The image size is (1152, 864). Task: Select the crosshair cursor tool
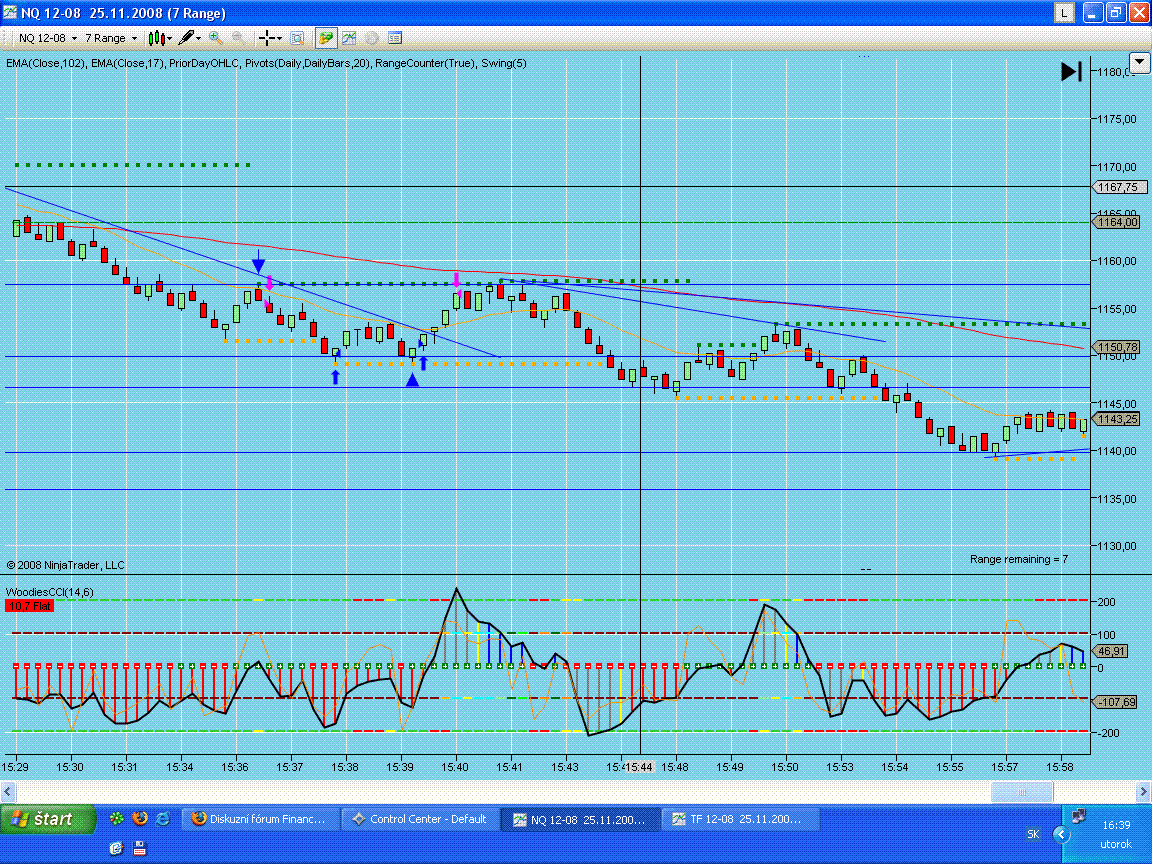point(269,38)
